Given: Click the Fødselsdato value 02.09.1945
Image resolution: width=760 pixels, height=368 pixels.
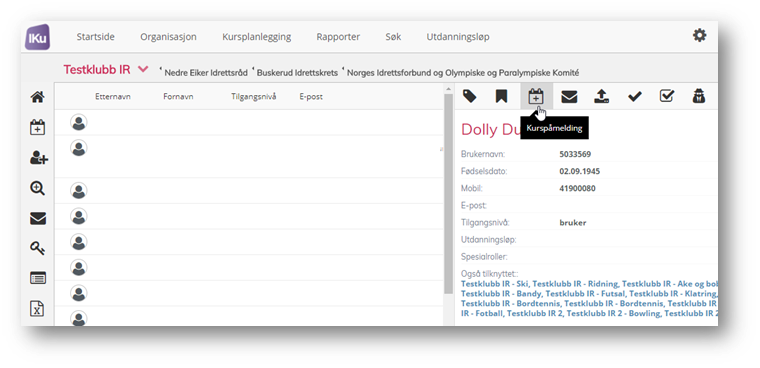Looking at the screenshot, I should pyautogui.click(x=580, y=171).
